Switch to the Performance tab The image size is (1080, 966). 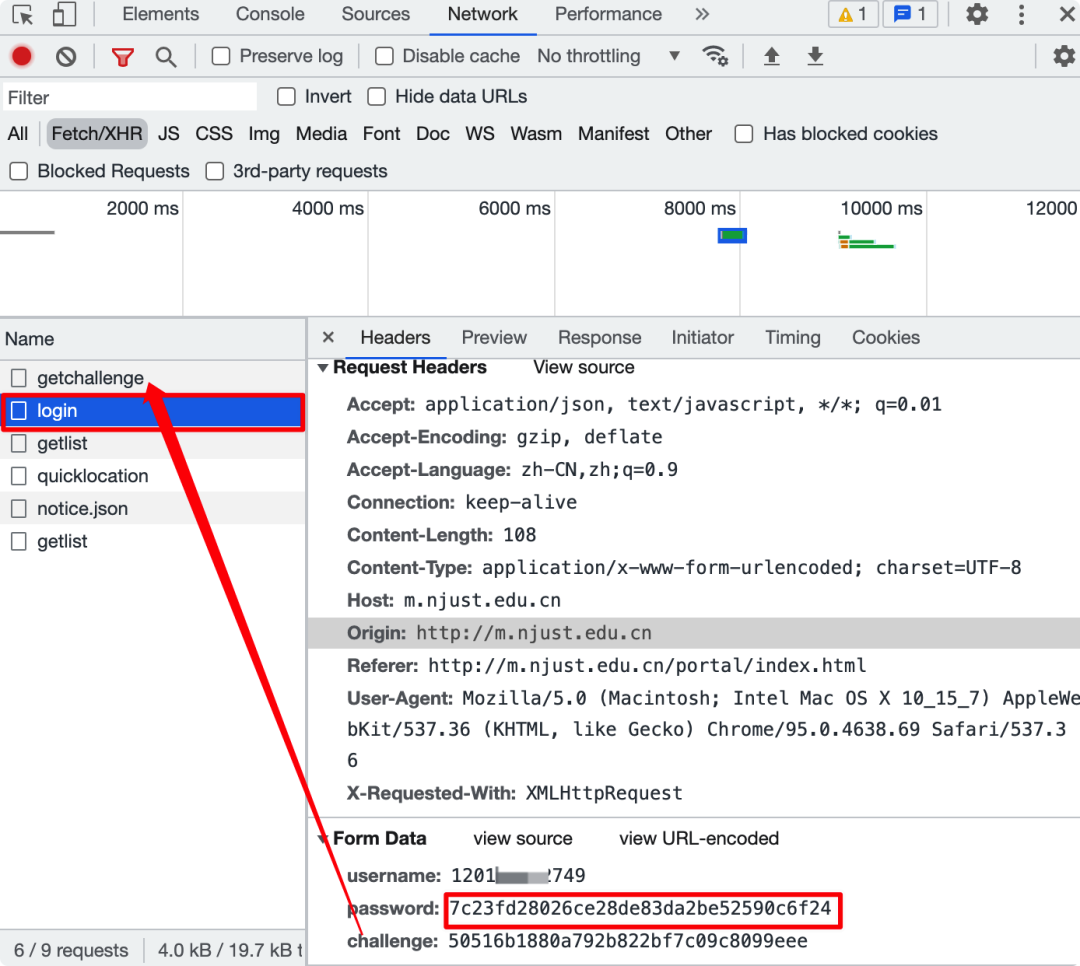pos(608,14)
